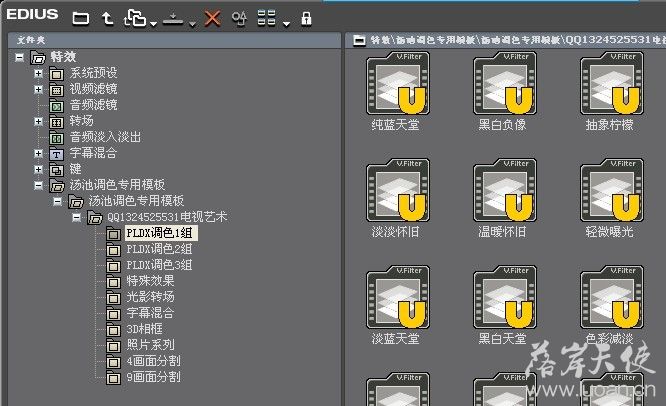
Task: Select the 特效 root folder
Action: point(63,57)
